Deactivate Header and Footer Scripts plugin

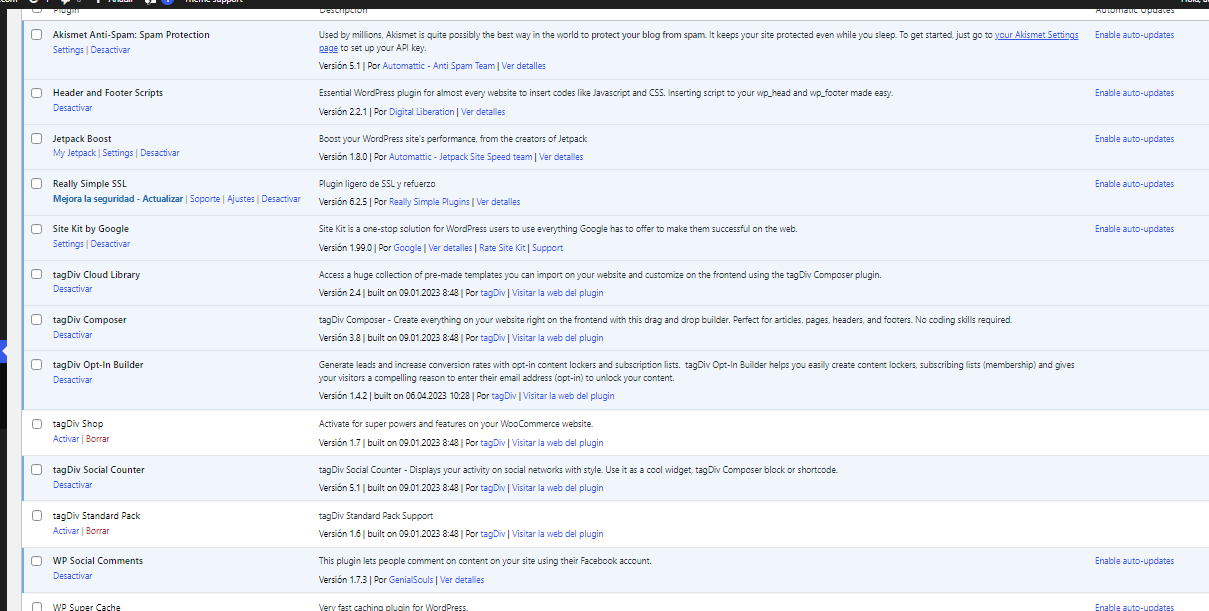click(x=73, y=107)
